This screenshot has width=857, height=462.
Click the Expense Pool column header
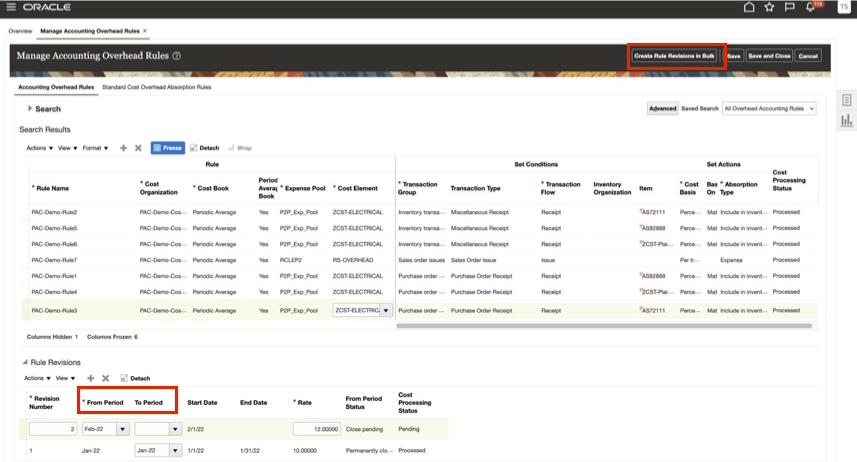(305, 188)
